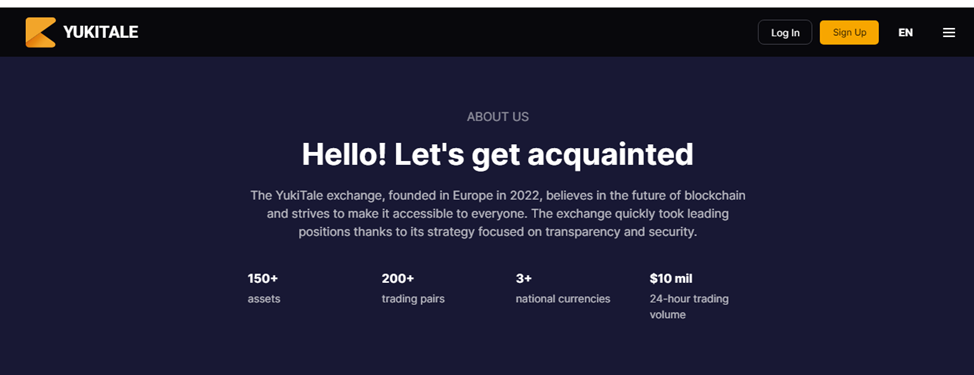Click the "trading pairs" caption text

pyautogui.click(x=413, y=299)
